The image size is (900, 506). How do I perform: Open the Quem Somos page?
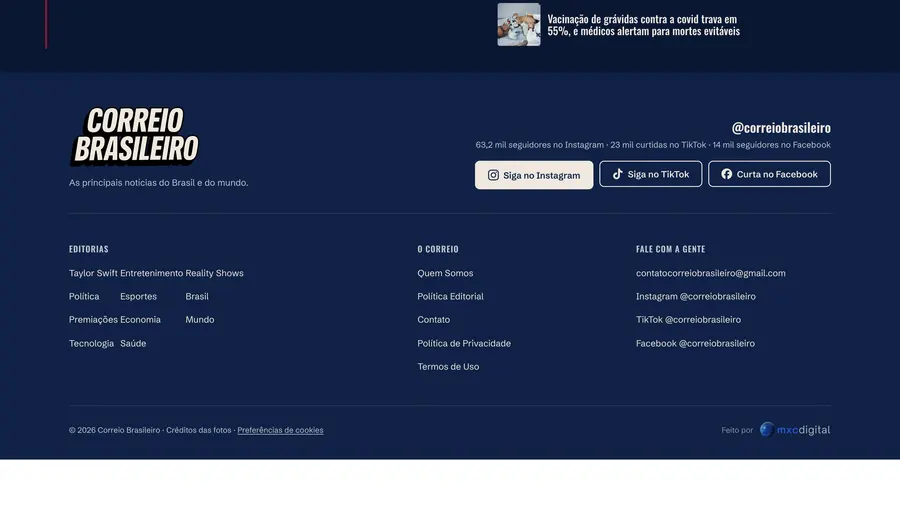pos(445,273)
